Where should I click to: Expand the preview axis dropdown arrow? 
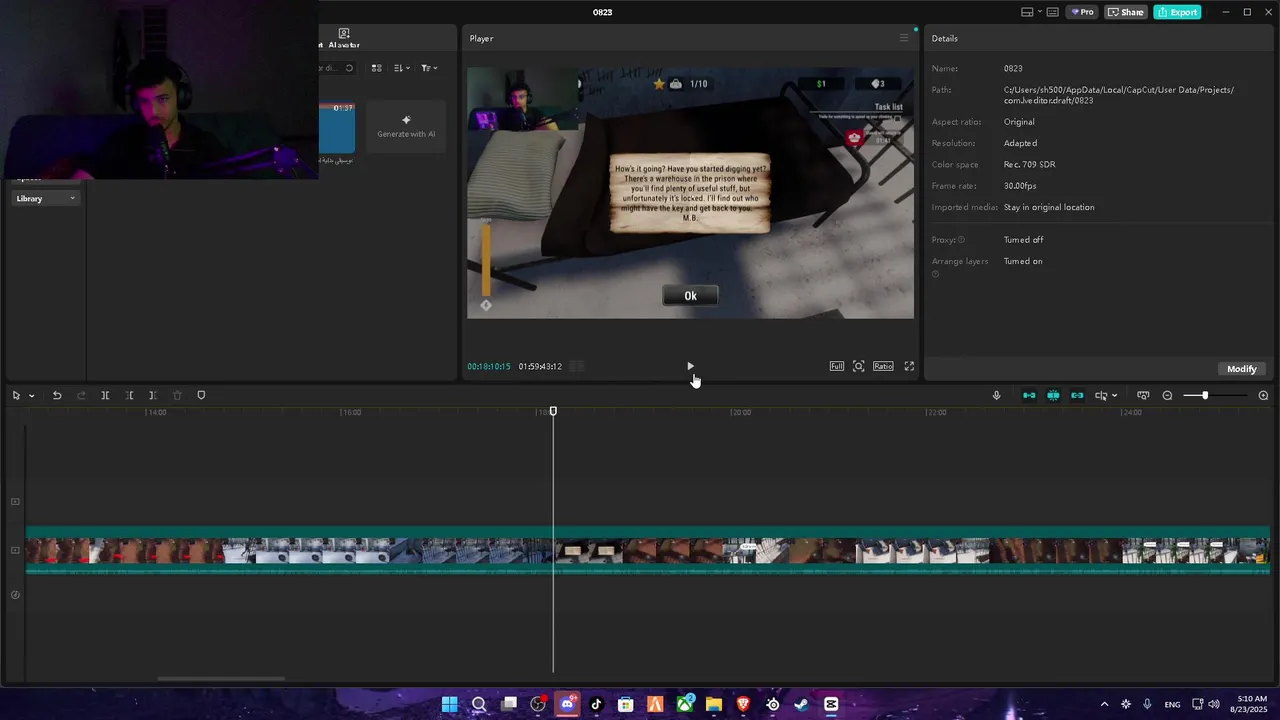(1114, 395)
